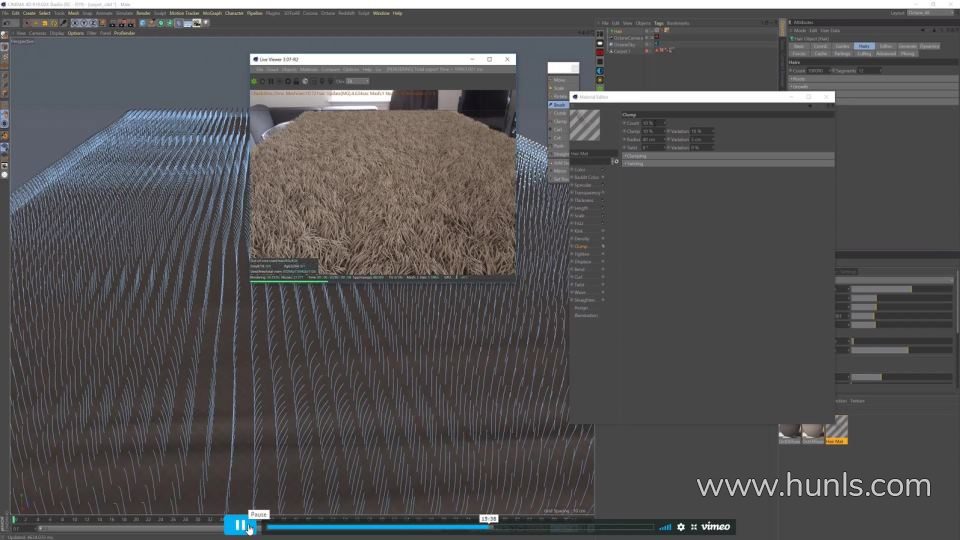Select the Hair object in Object Manager
This screenshot has height=540, width=960.
[x=618, y=31]
